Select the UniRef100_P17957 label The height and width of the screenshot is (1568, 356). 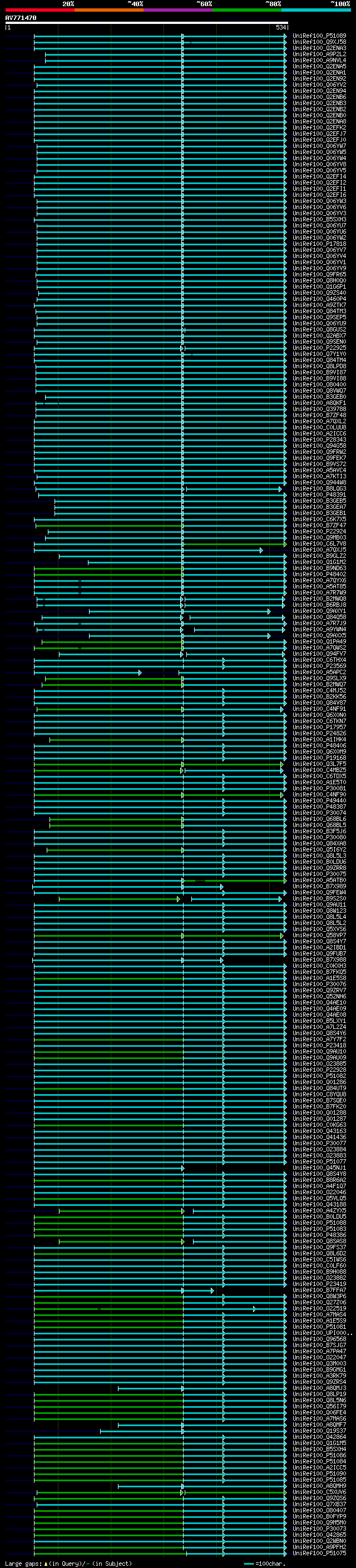pyautogui.click(x=319, y=728)
